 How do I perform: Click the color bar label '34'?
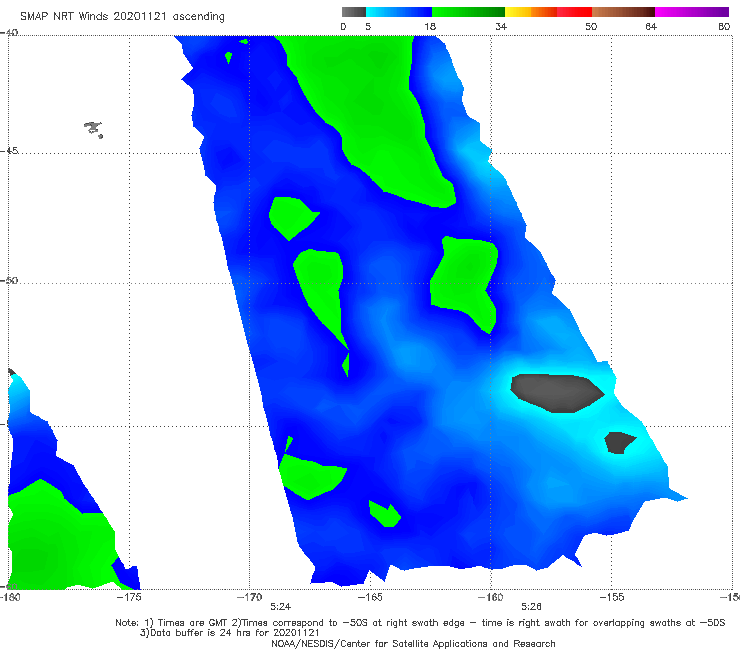501,27
